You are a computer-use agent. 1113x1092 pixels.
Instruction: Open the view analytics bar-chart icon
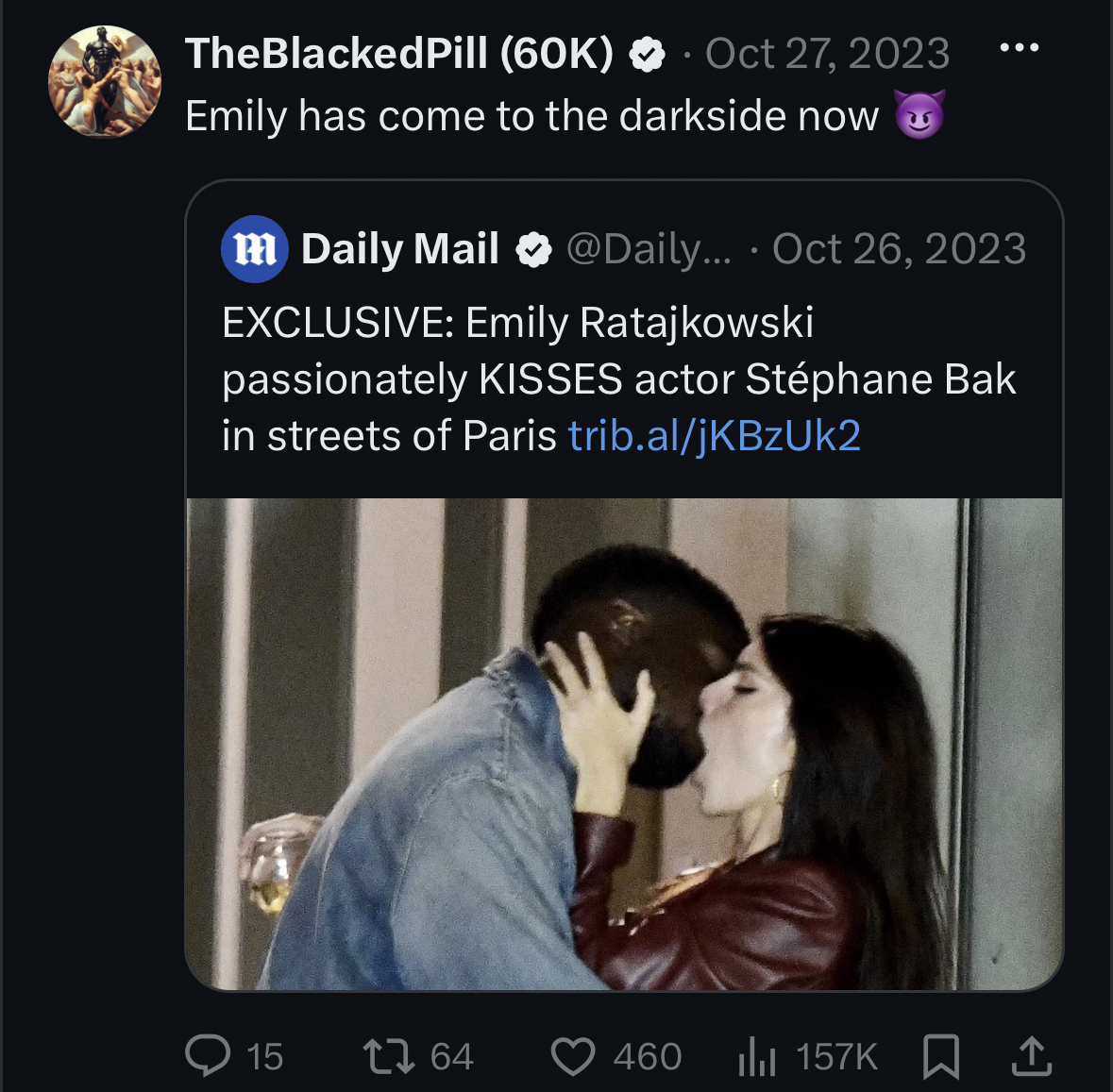coord(757,1056)
